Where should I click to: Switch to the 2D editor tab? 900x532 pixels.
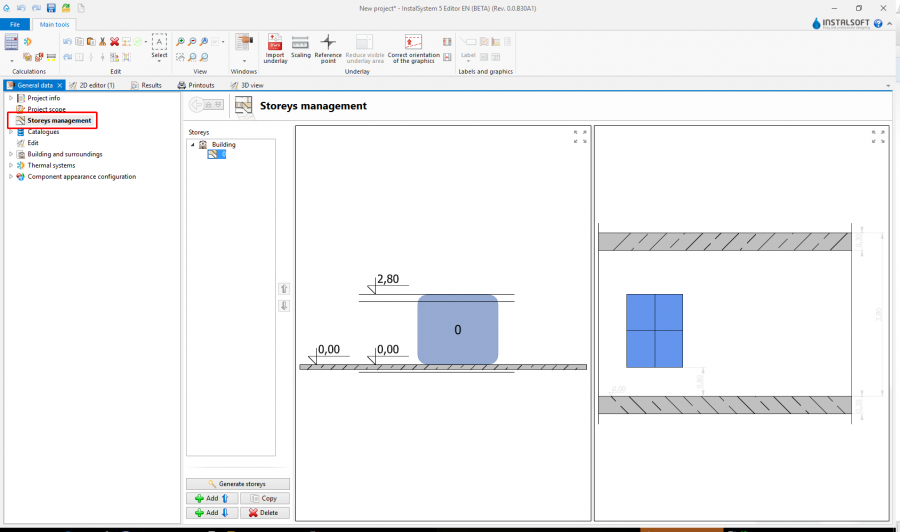coord(95,86)
